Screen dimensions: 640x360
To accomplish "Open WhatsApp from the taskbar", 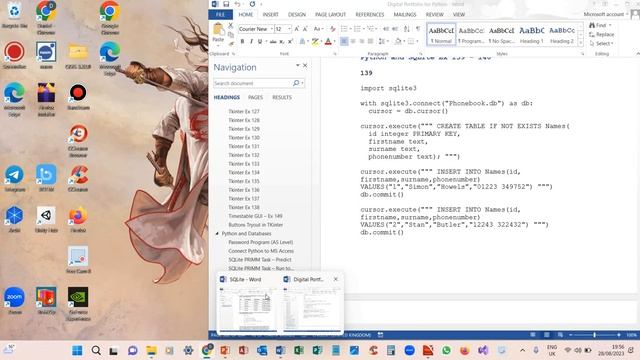I will coord(446,350).
